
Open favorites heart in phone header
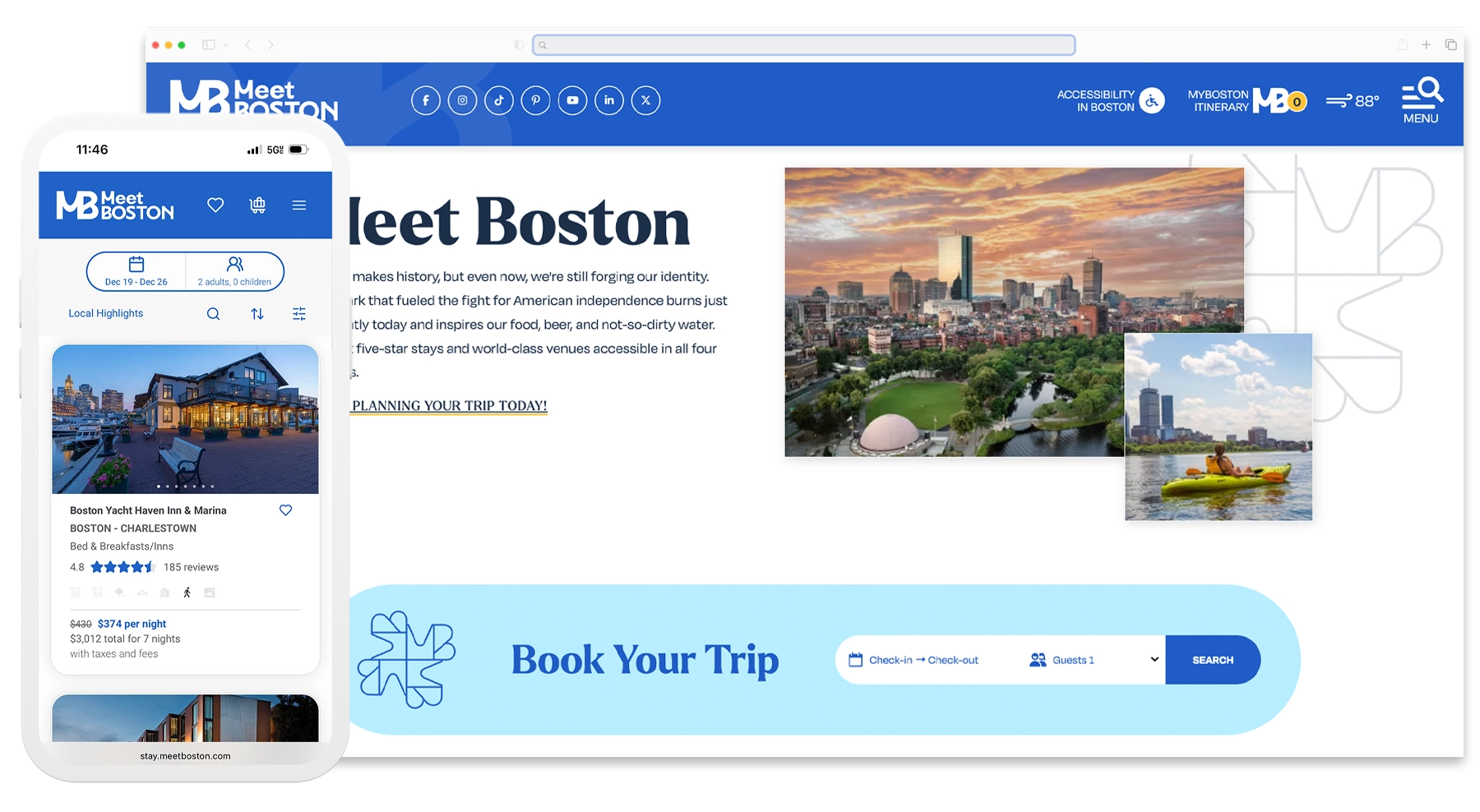tap(215, 205)
